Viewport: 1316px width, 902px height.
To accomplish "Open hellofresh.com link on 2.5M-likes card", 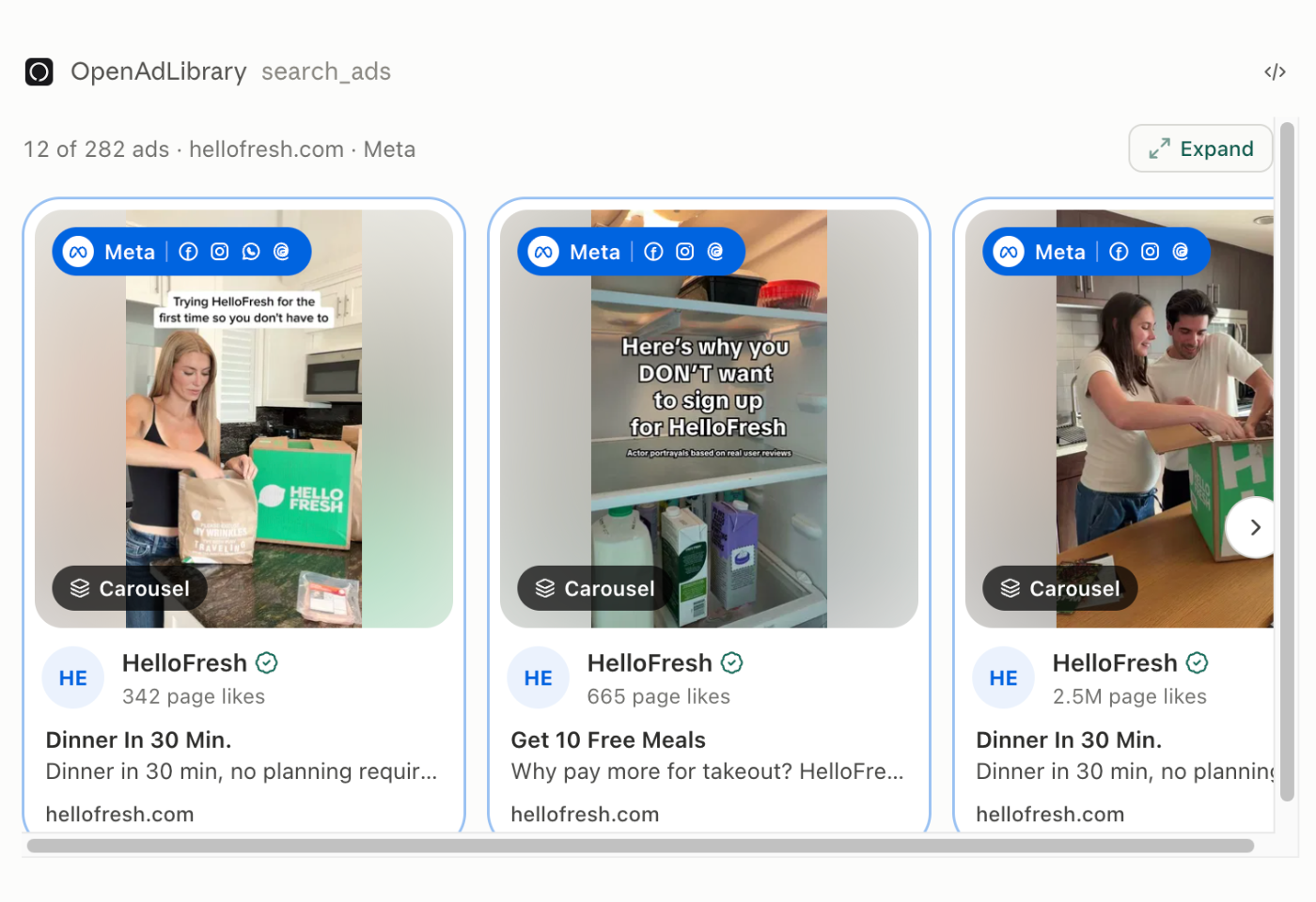I will (1050, 815).
